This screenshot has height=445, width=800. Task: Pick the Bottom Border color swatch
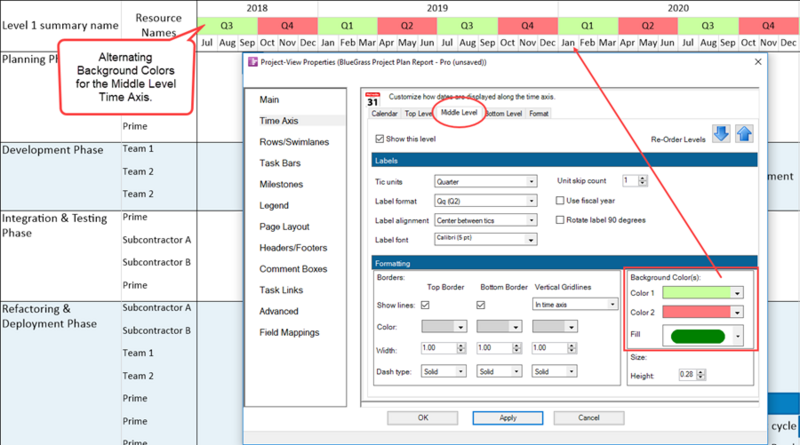point(499,327)
